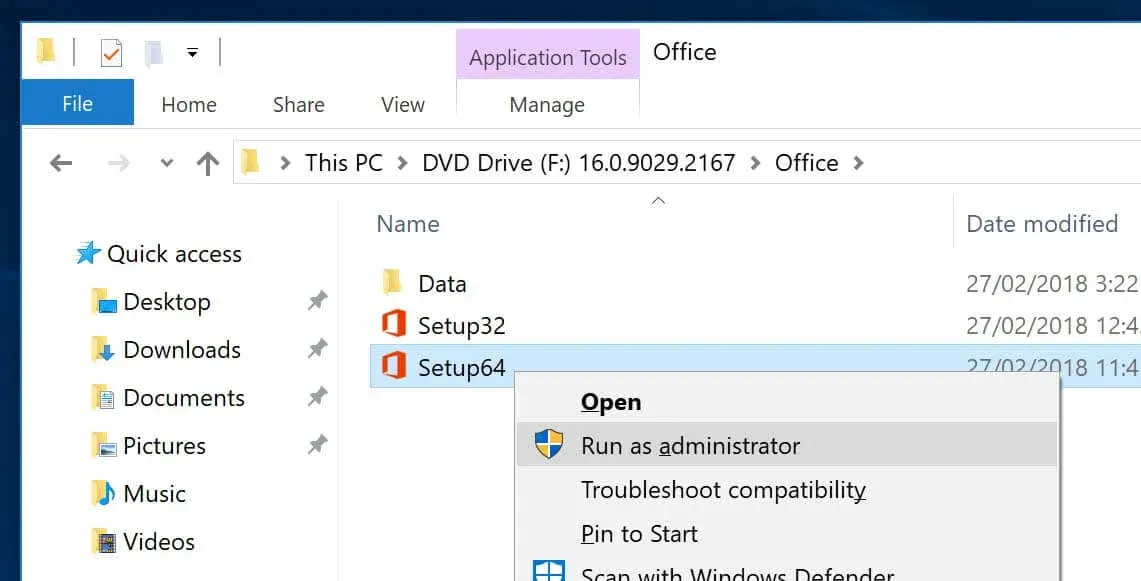Switch to the View ribbon tab
The height and width of the screenshot is (581, 1141).
(x=402, y=104)
